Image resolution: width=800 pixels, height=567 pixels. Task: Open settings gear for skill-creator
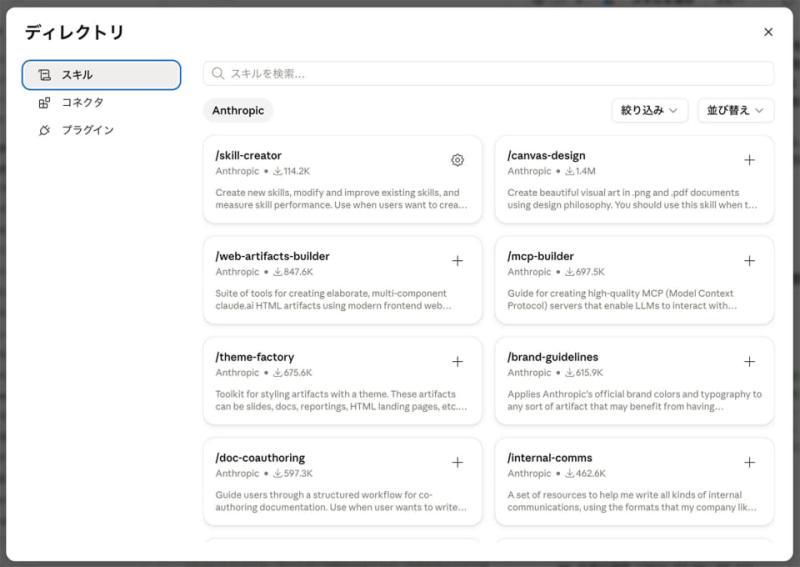[x=457, y=160]
